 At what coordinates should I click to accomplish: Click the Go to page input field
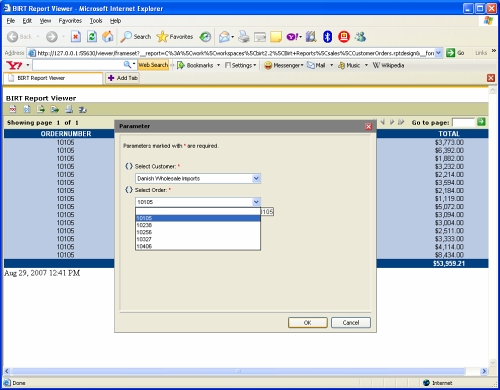click(x=463, y=122)
